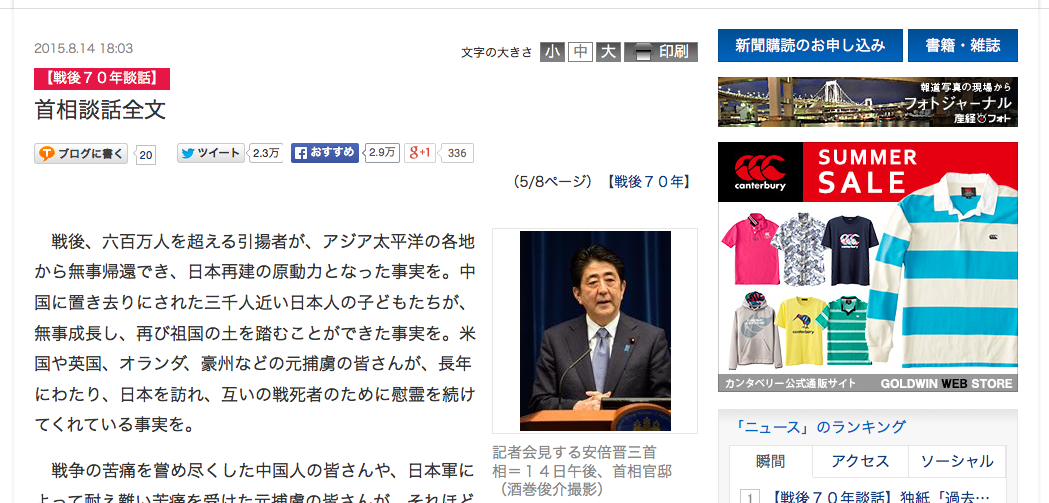
Task: Open the top-ranked 戦後７０年談話 news link
Action: pyautogui.click(x=880, y=497)
